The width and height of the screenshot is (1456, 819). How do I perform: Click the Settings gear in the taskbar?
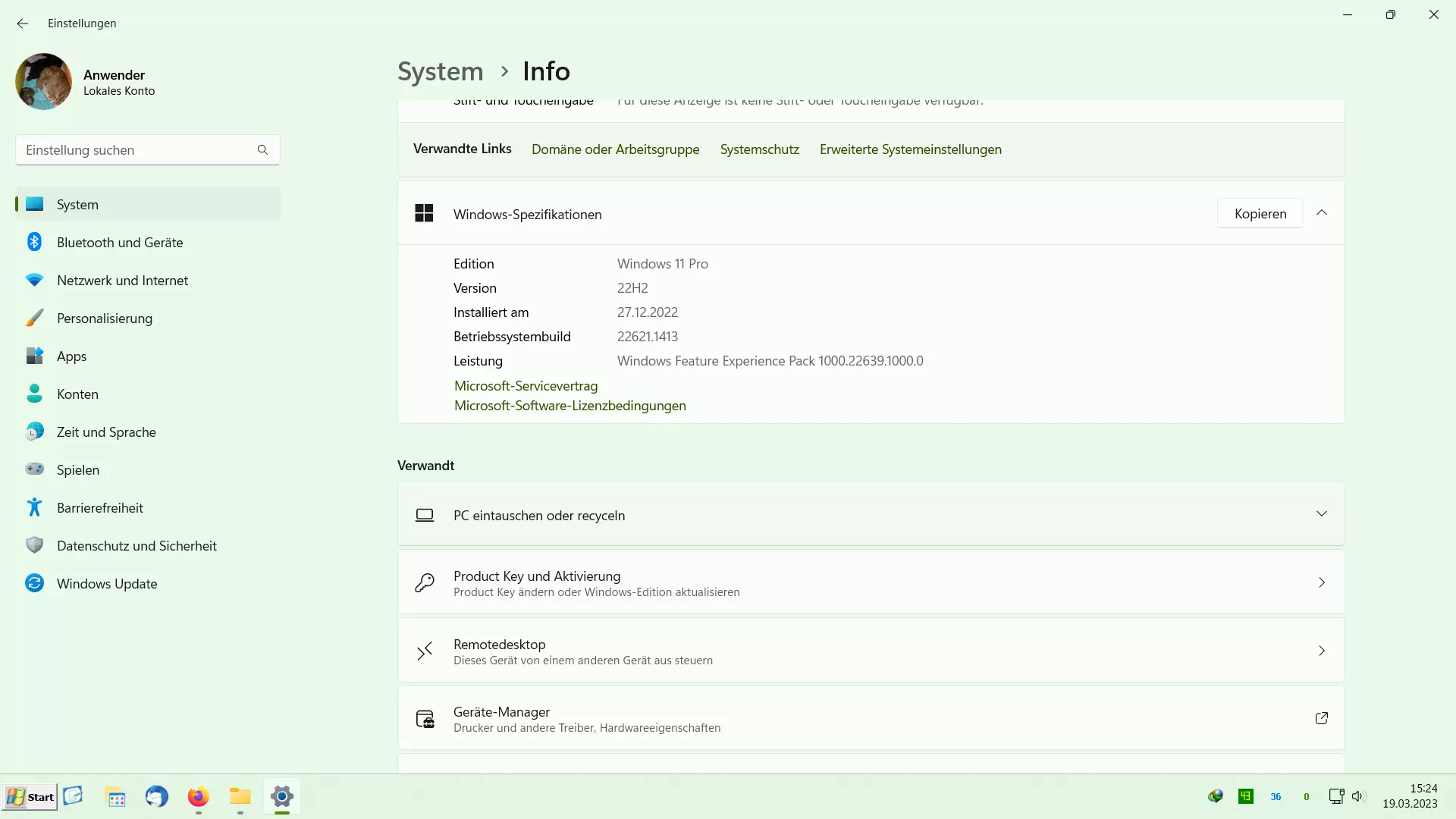(281, 797)
